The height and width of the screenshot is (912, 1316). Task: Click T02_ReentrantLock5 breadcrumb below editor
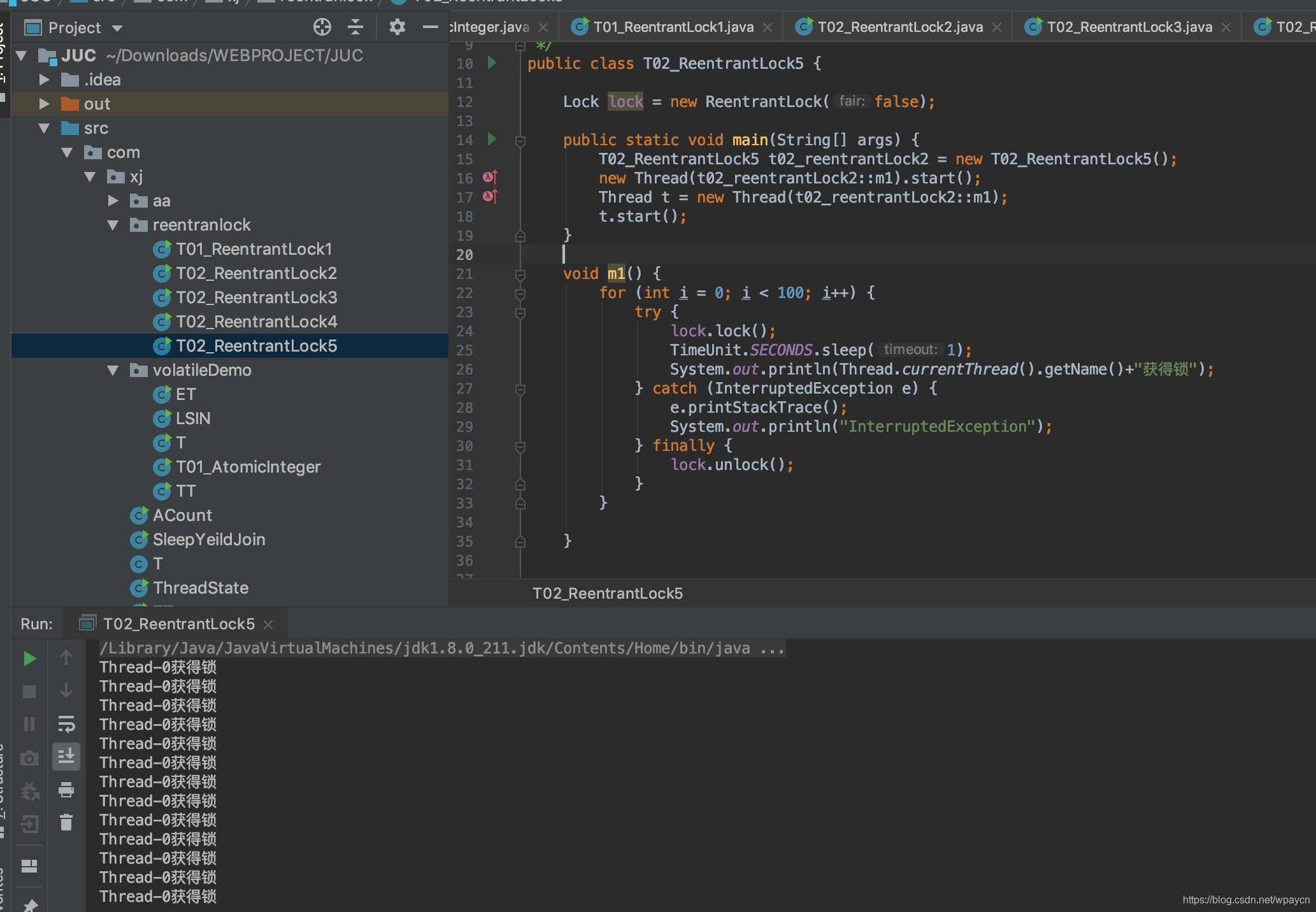click(x=607, y=594)
